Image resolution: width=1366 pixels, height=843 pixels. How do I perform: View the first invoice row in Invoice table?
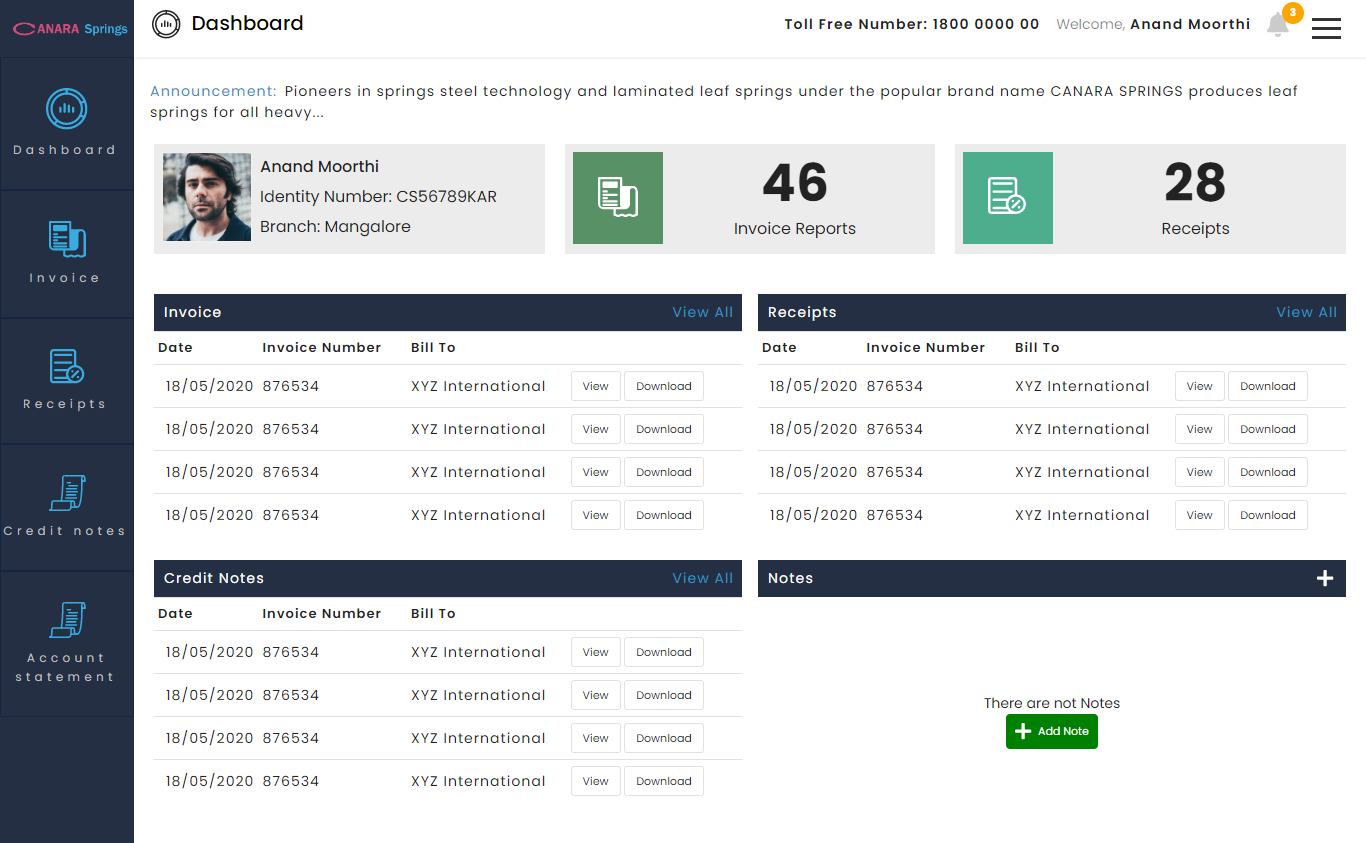click(x=595, y=386)
